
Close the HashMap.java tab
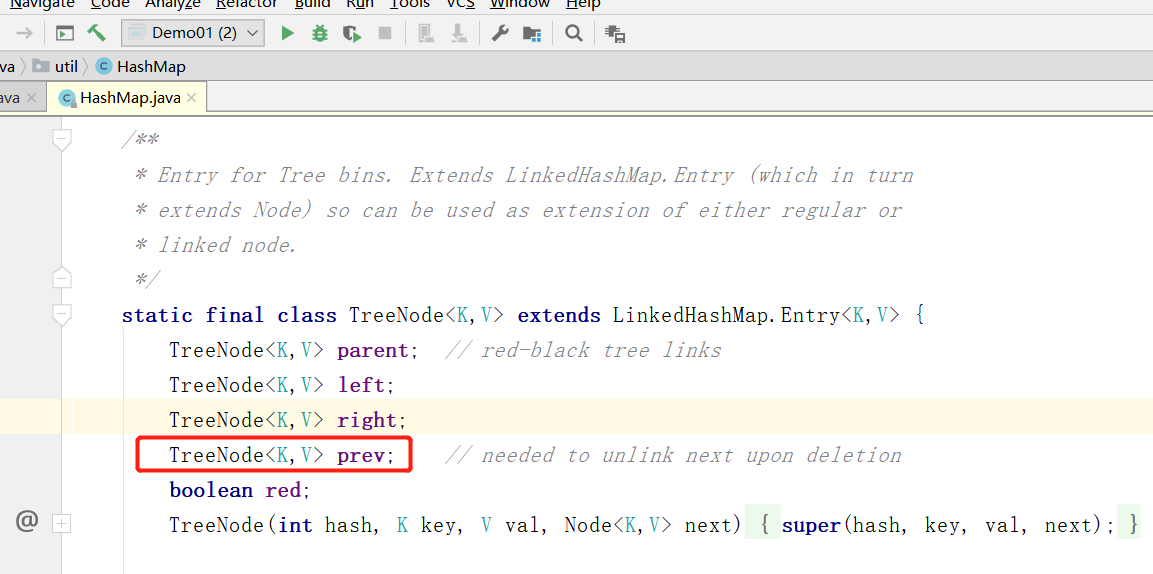pyautogui.click(x=192, y=98)
